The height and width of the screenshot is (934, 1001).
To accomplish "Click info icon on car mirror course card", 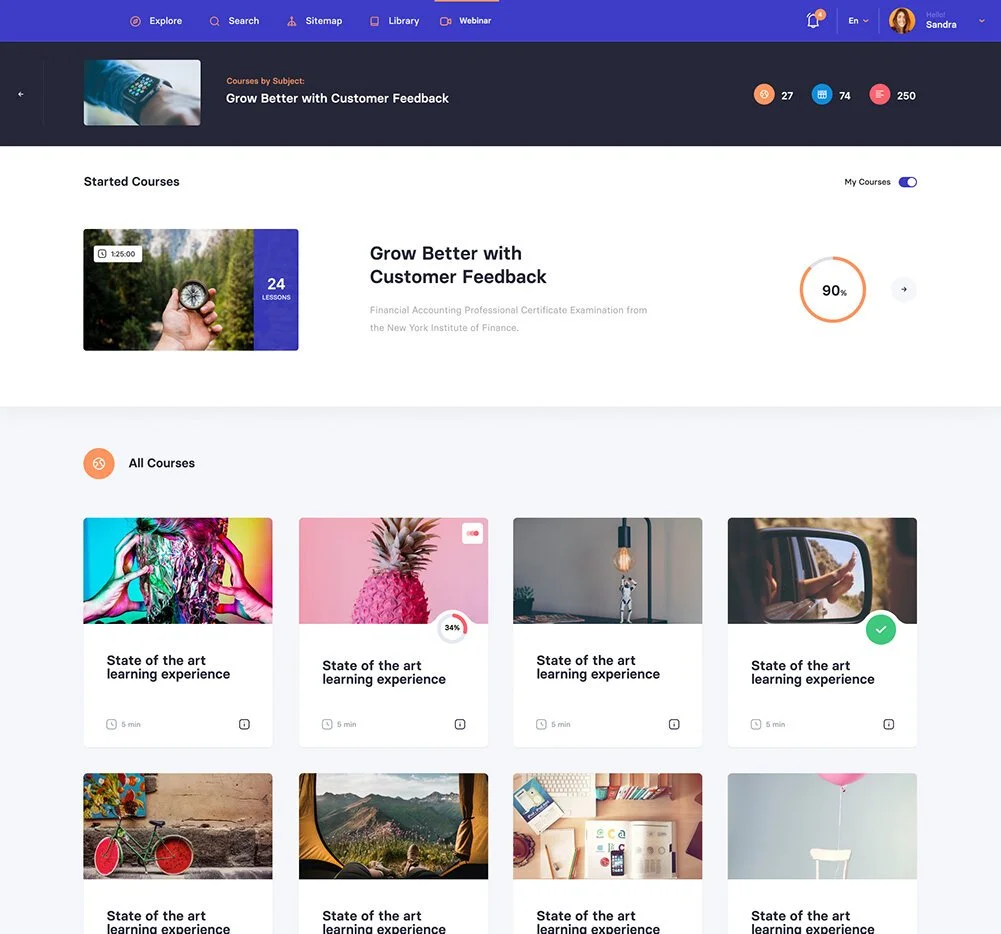I will click(x=889, y=724).
